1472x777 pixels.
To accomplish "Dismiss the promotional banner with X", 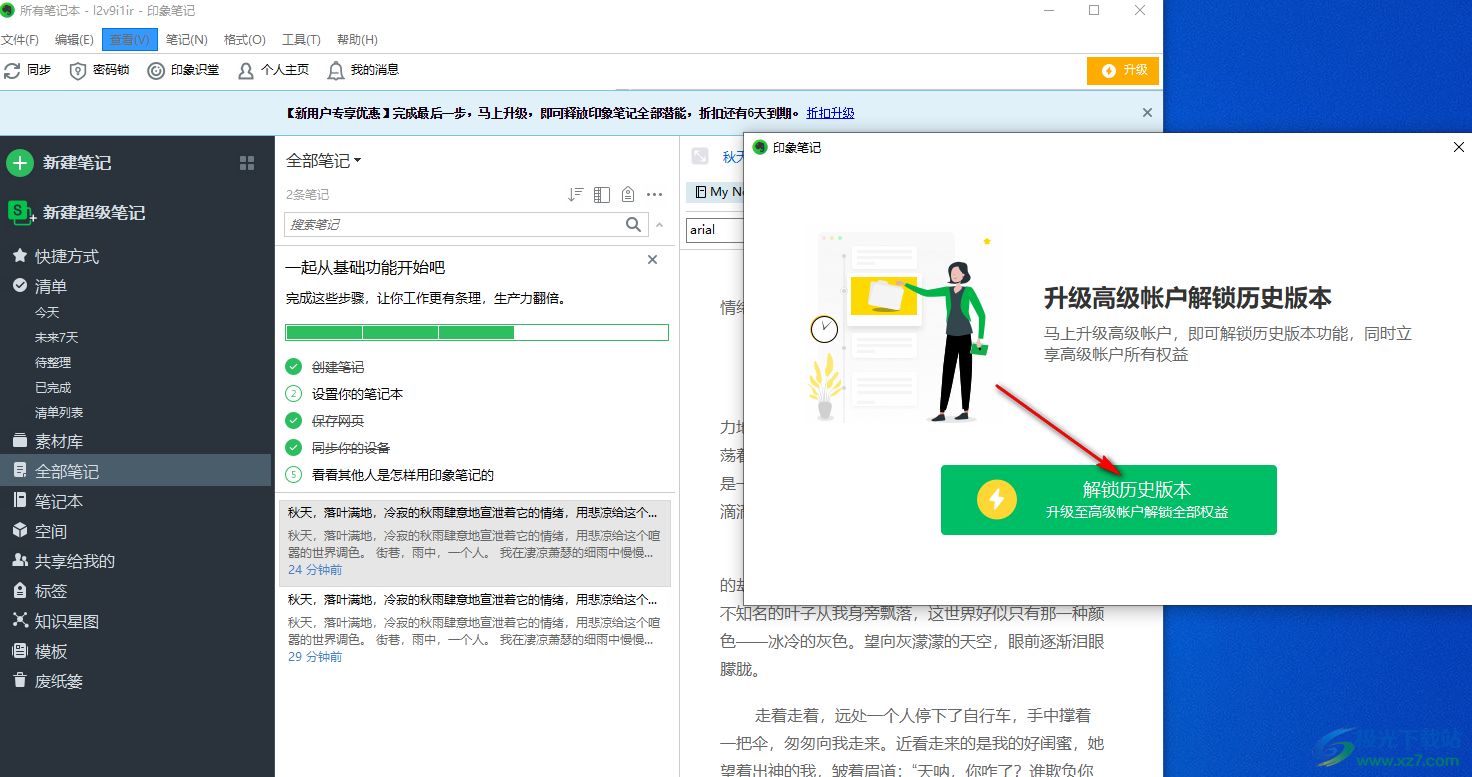I will 1147,113.
